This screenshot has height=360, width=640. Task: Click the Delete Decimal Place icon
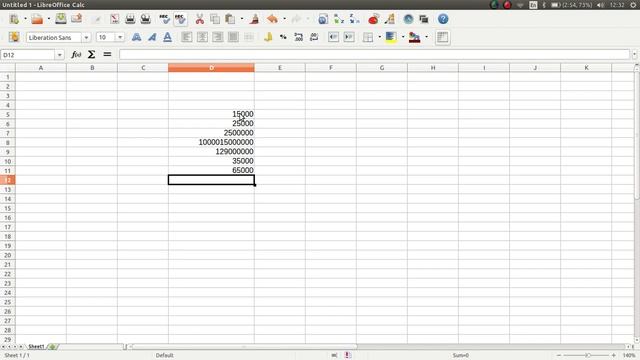coord(314,37)
